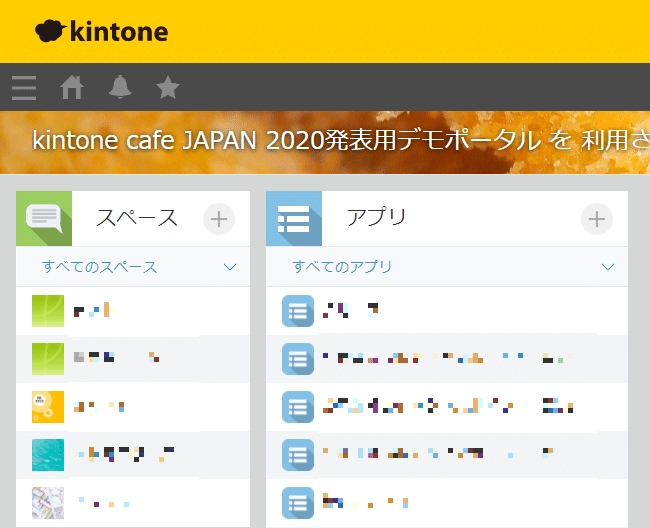Click the third app icon in list
This screenshot has height=528, width=650.
click(x=298, y=407)
